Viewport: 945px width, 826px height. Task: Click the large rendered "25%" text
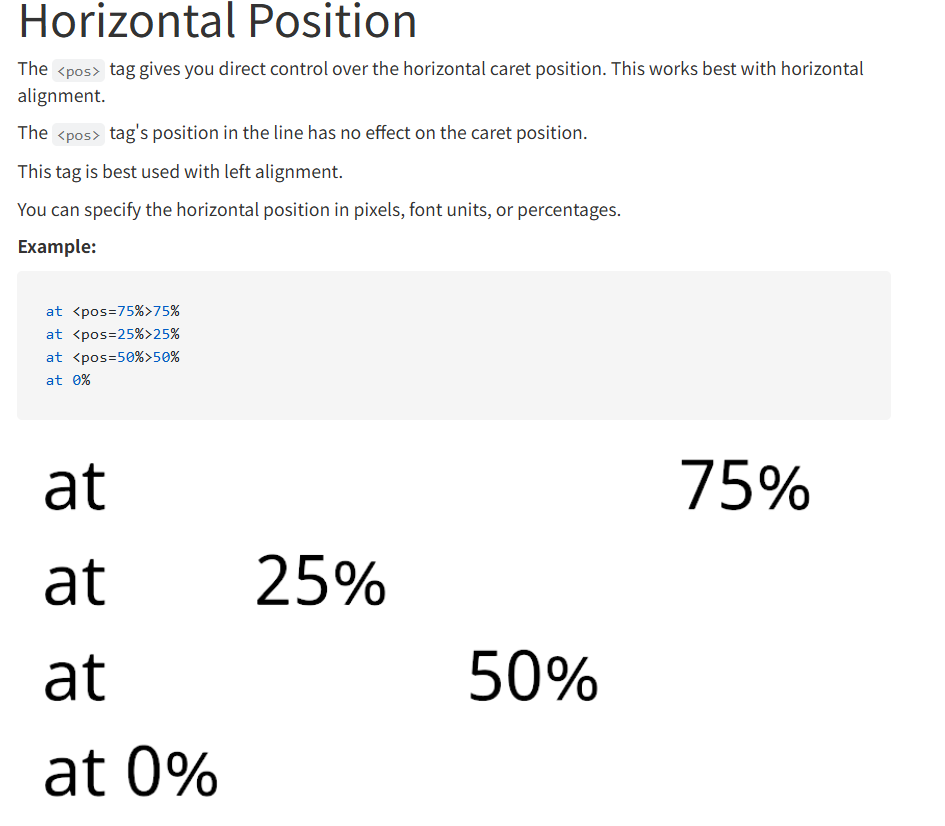click(x=320, y=582)
